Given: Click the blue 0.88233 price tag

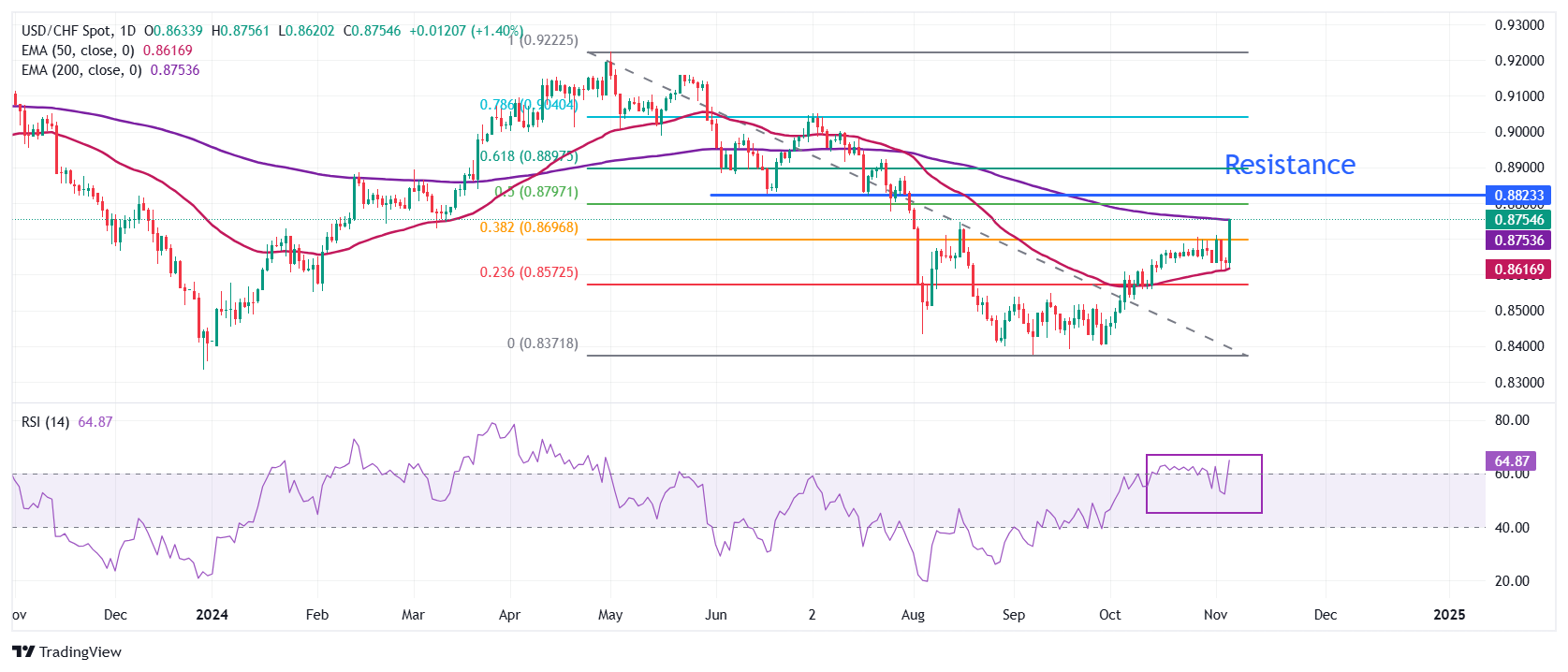Looking at the screenshot, I should pos(1518,196).
